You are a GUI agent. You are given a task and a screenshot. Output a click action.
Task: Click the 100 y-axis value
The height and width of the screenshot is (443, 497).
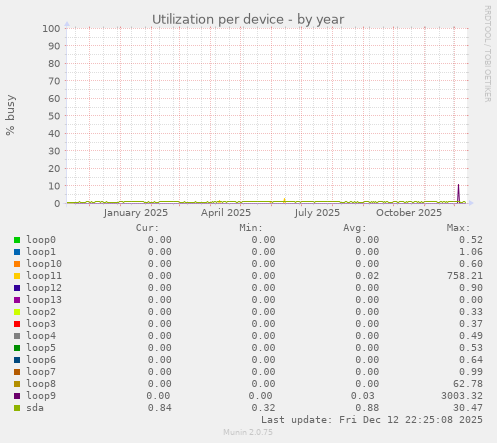pos(51,28)
